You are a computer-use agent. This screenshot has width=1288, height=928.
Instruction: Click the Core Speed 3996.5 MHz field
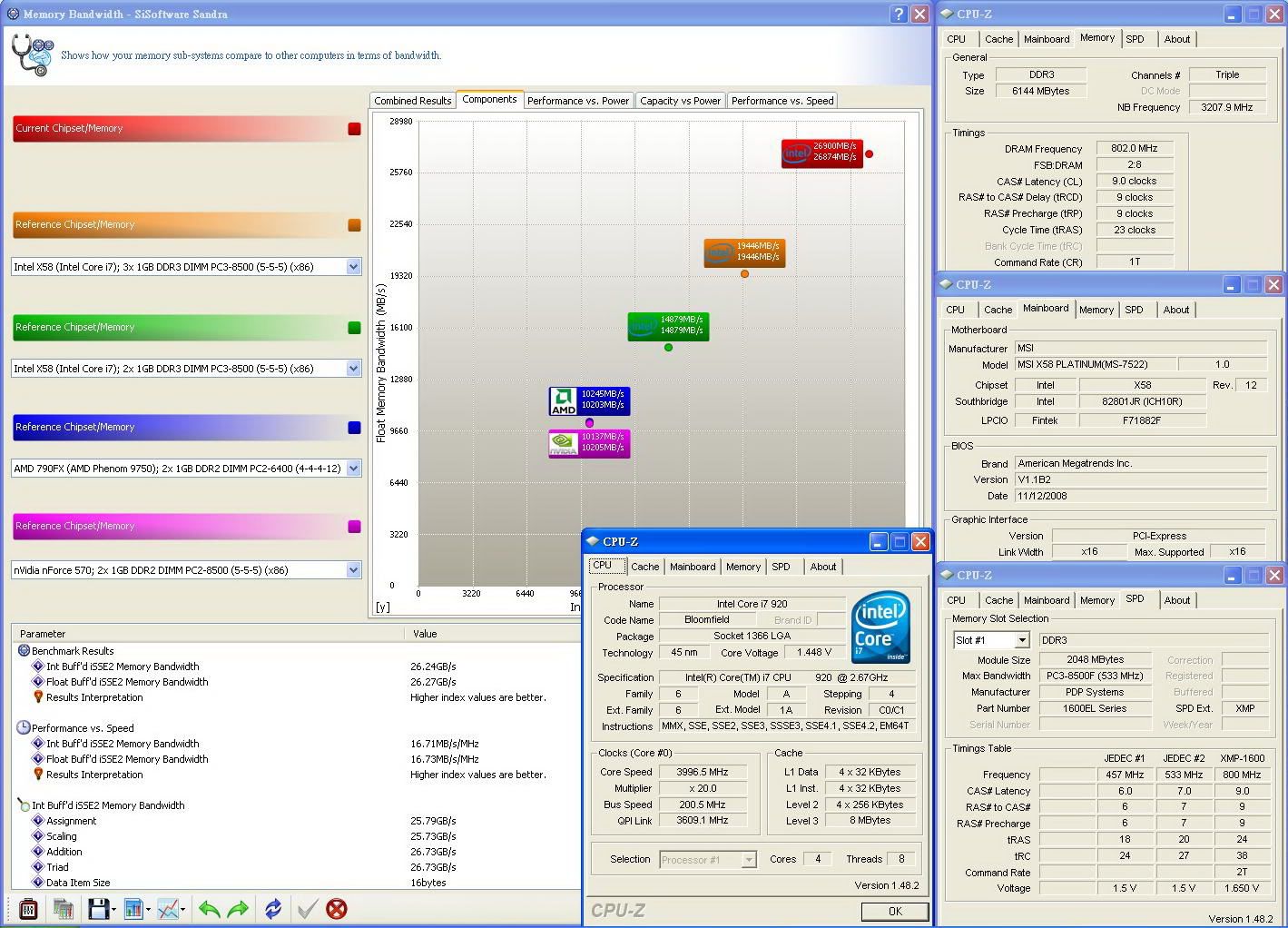coord(702,772)
